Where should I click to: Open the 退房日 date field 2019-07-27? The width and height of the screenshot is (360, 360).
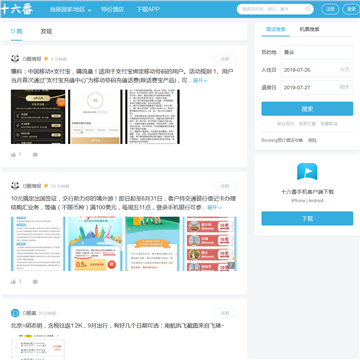316,87
